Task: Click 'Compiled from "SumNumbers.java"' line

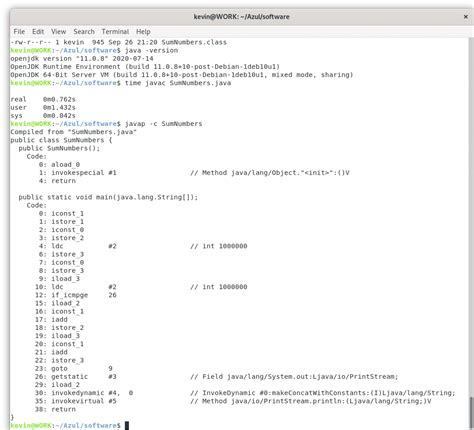Action: pos(73,132)
